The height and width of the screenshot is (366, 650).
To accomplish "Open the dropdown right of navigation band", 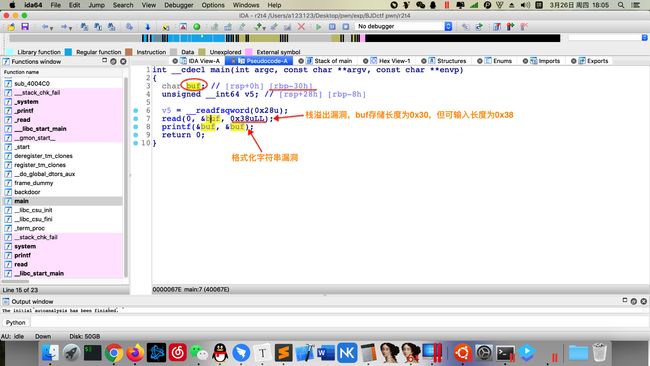I will 645,38.
